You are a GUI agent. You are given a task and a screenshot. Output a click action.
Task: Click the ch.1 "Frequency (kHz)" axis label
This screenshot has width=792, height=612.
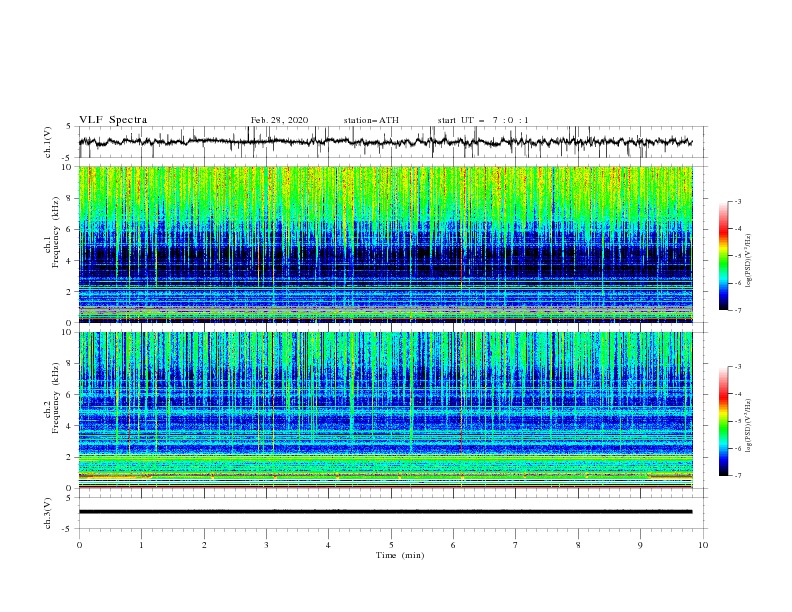point(55,231)
